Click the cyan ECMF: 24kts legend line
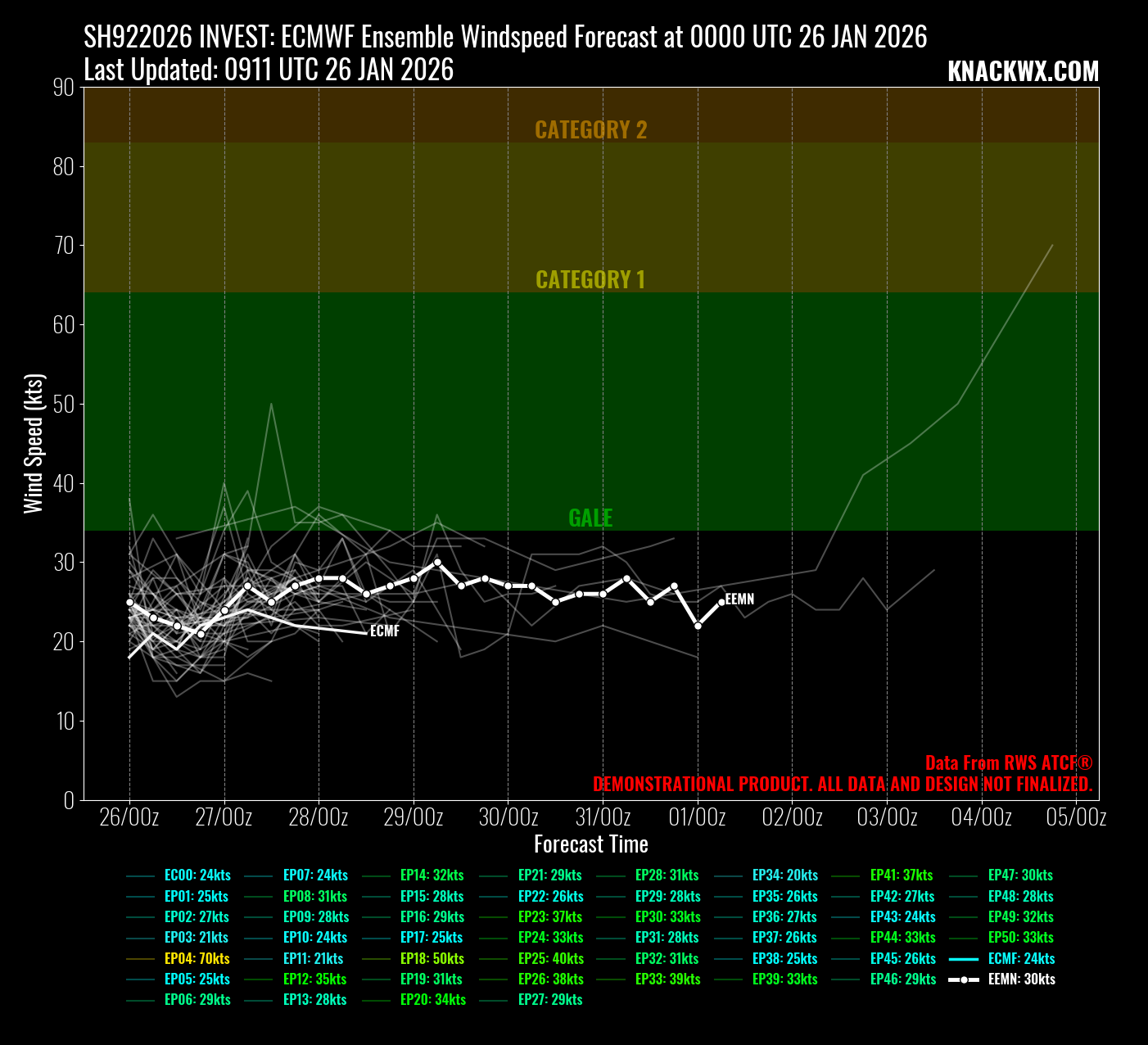The height and width of the screenshot is (1045, 1148). pos(965,959)
